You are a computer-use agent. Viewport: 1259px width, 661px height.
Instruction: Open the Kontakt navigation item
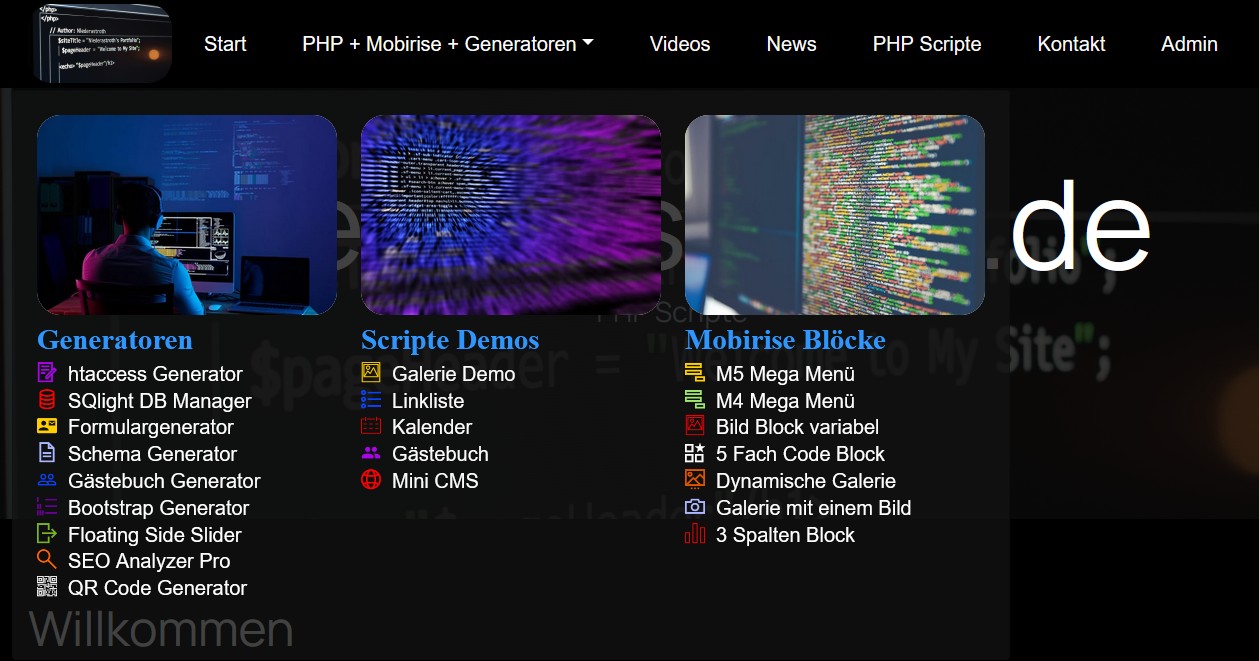1071,44
